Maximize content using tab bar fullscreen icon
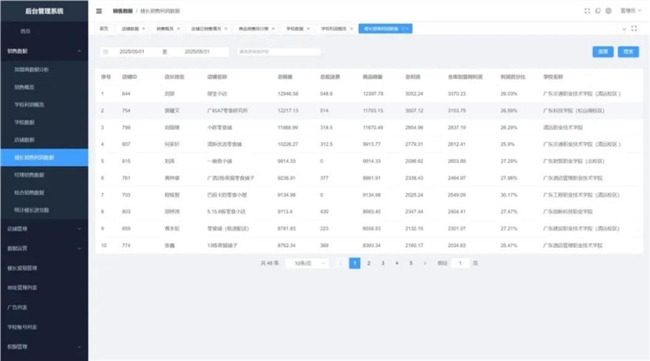This screenshot has height=361, width=650. tap(634, 29)
